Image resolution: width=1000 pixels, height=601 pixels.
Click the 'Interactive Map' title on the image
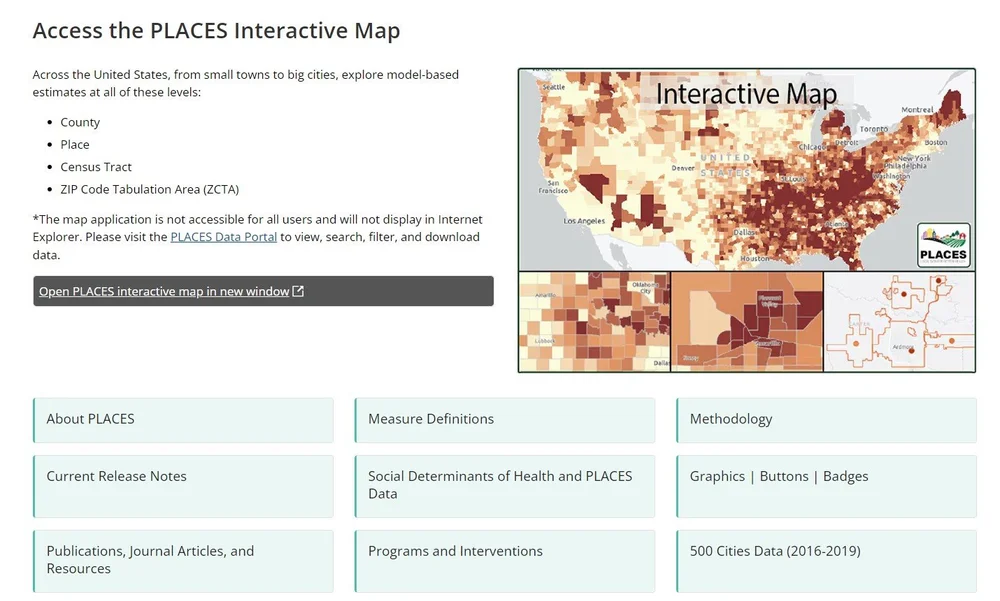[x=746, y=94]
